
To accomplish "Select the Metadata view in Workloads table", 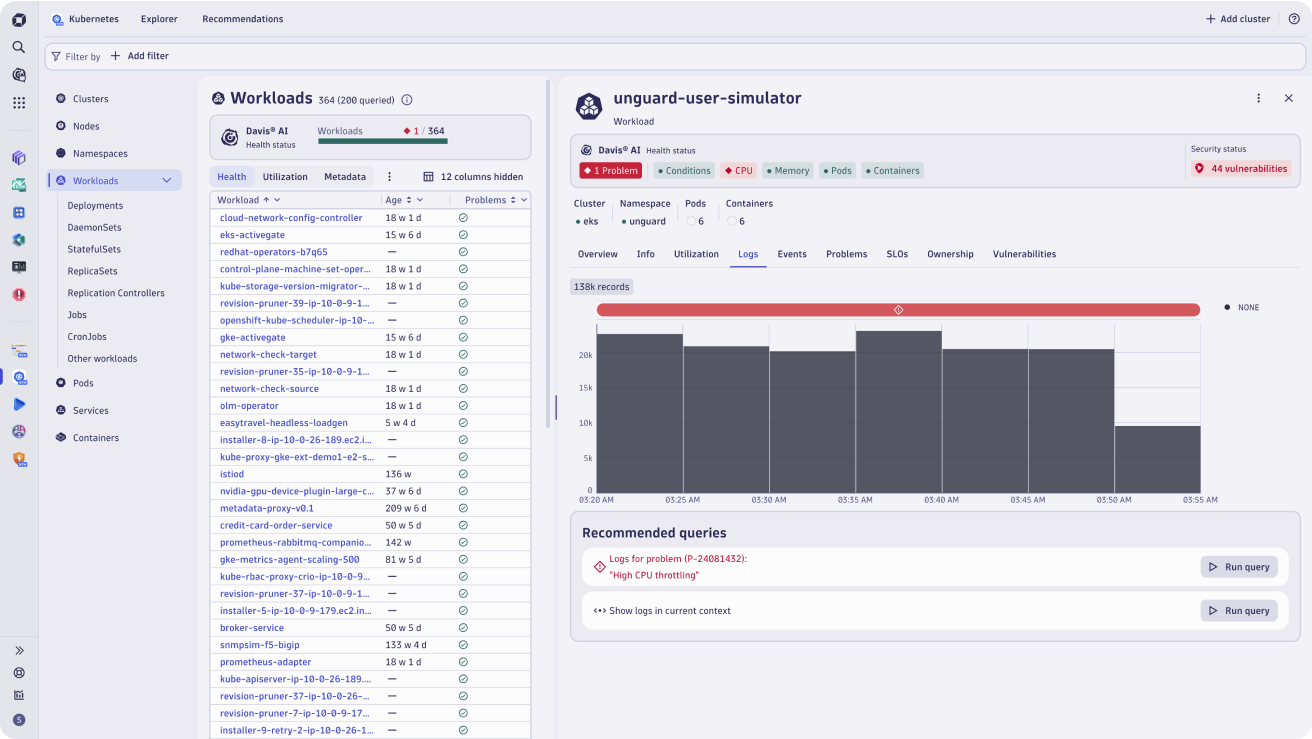I will tap(345, 177).
